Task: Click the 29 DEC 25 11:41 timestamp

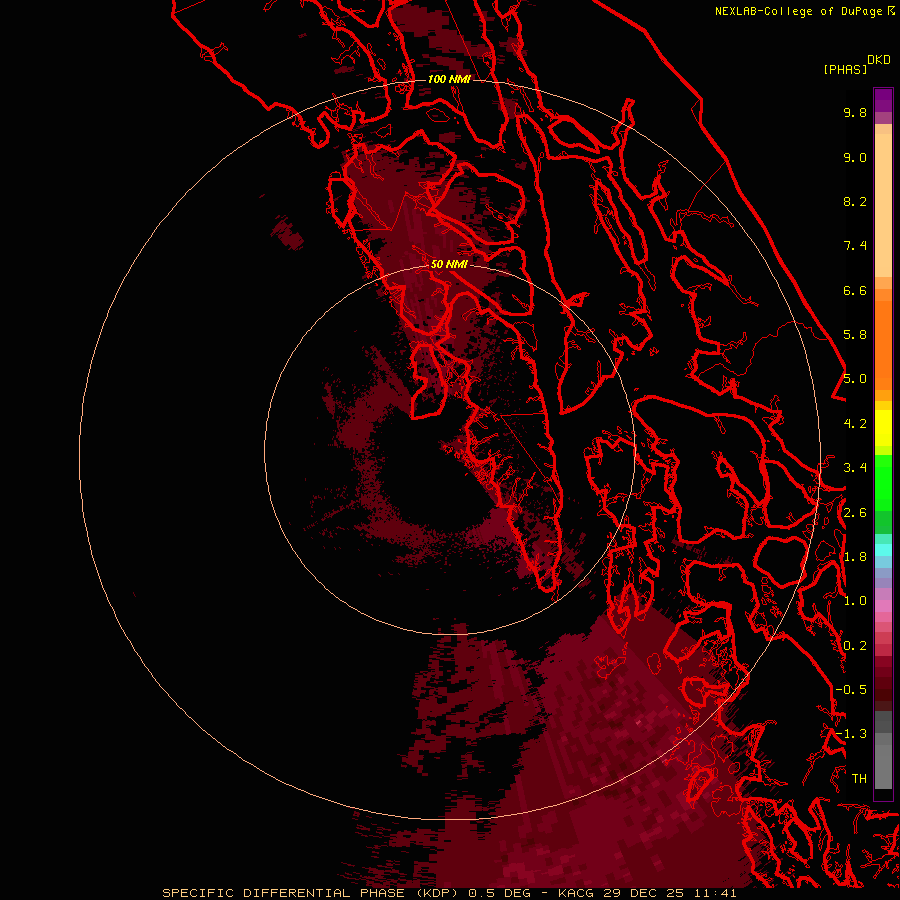Action: click(670, 893)
